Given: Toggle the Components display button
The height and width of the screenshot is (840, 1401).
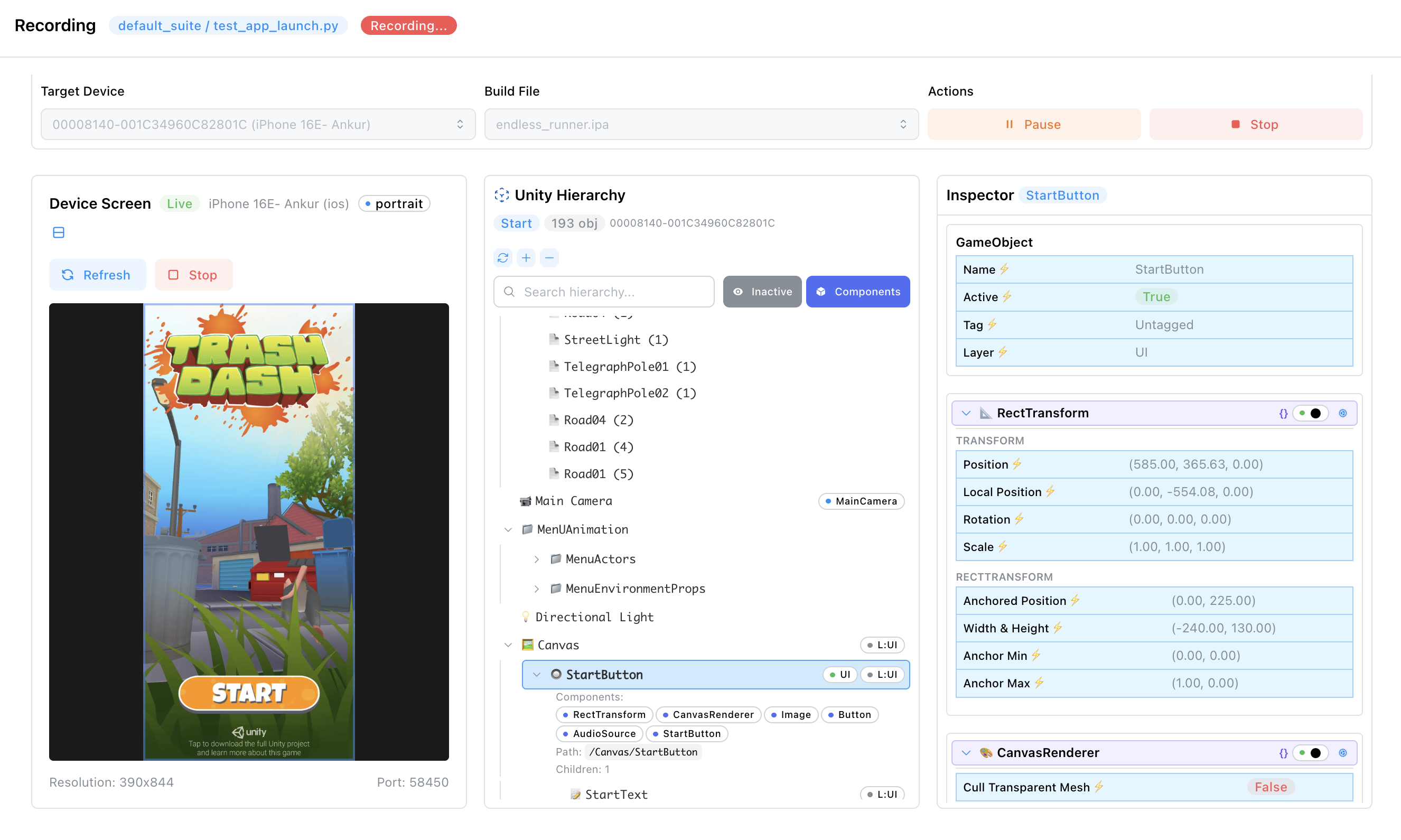Looking at the screenshot, I should [858, 292].
